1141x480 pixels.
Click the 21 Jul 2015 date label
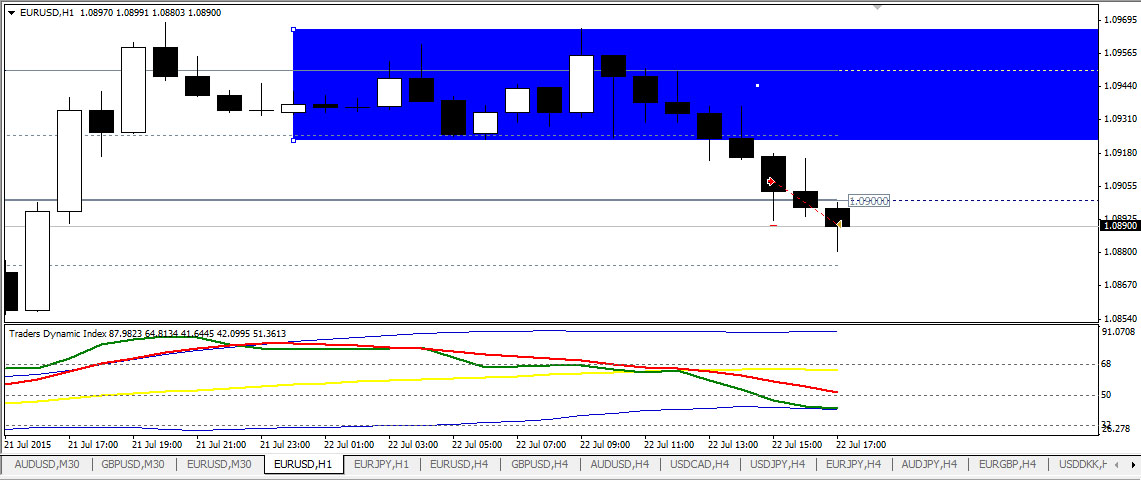(29, 444)
